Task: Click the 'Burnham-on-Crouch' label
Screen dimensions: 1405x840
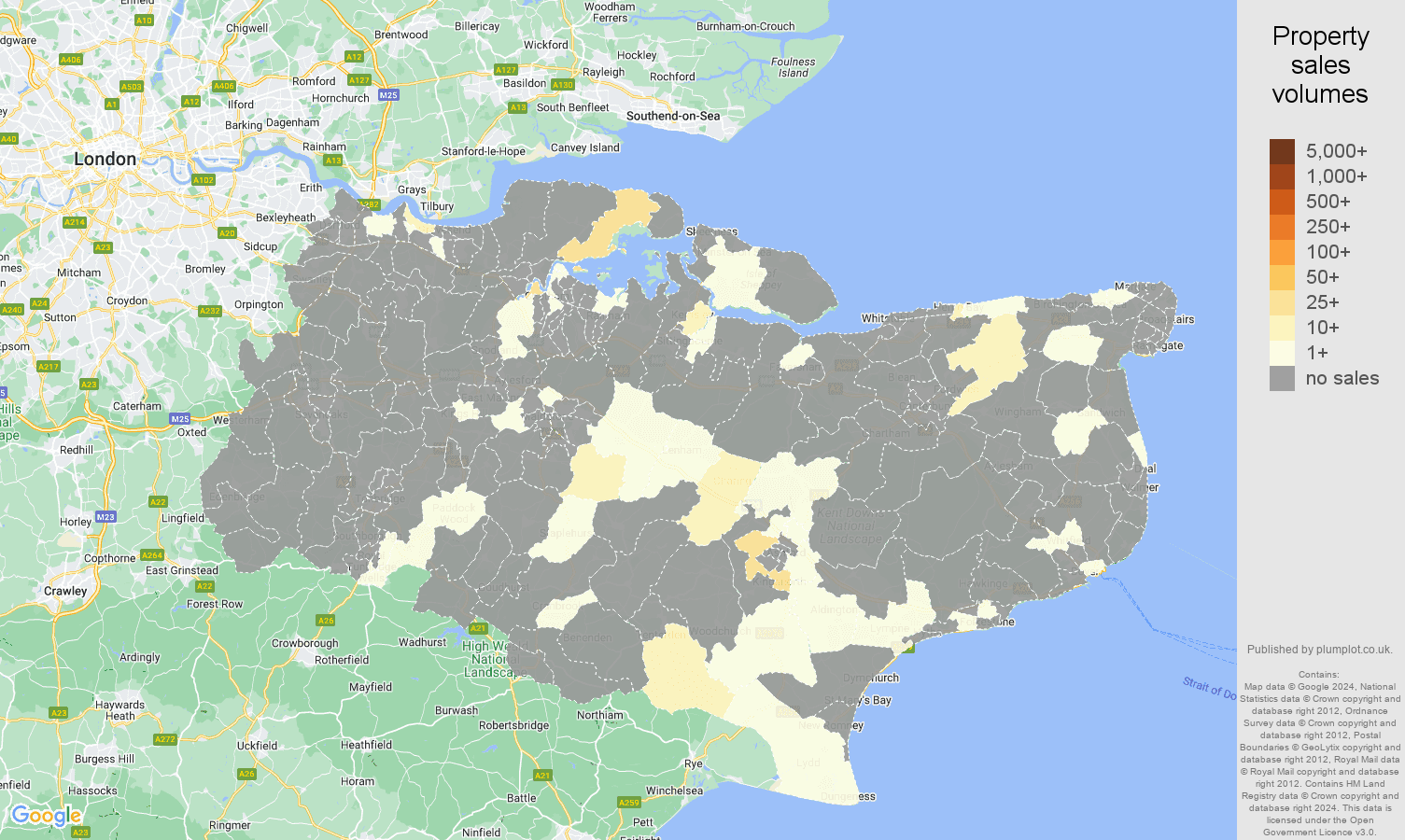Action: [746, 26]
